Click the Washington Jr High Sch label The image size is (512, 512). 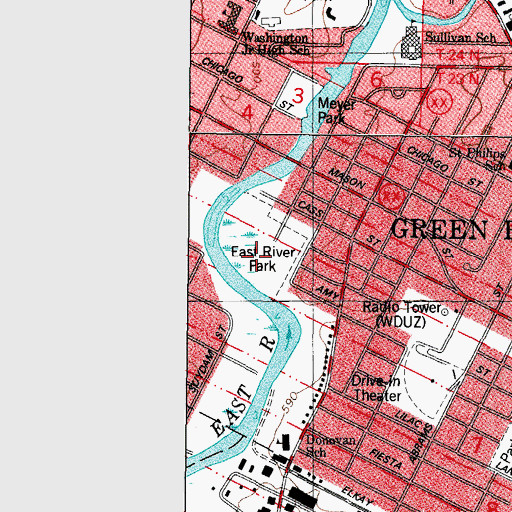point(276,44)
